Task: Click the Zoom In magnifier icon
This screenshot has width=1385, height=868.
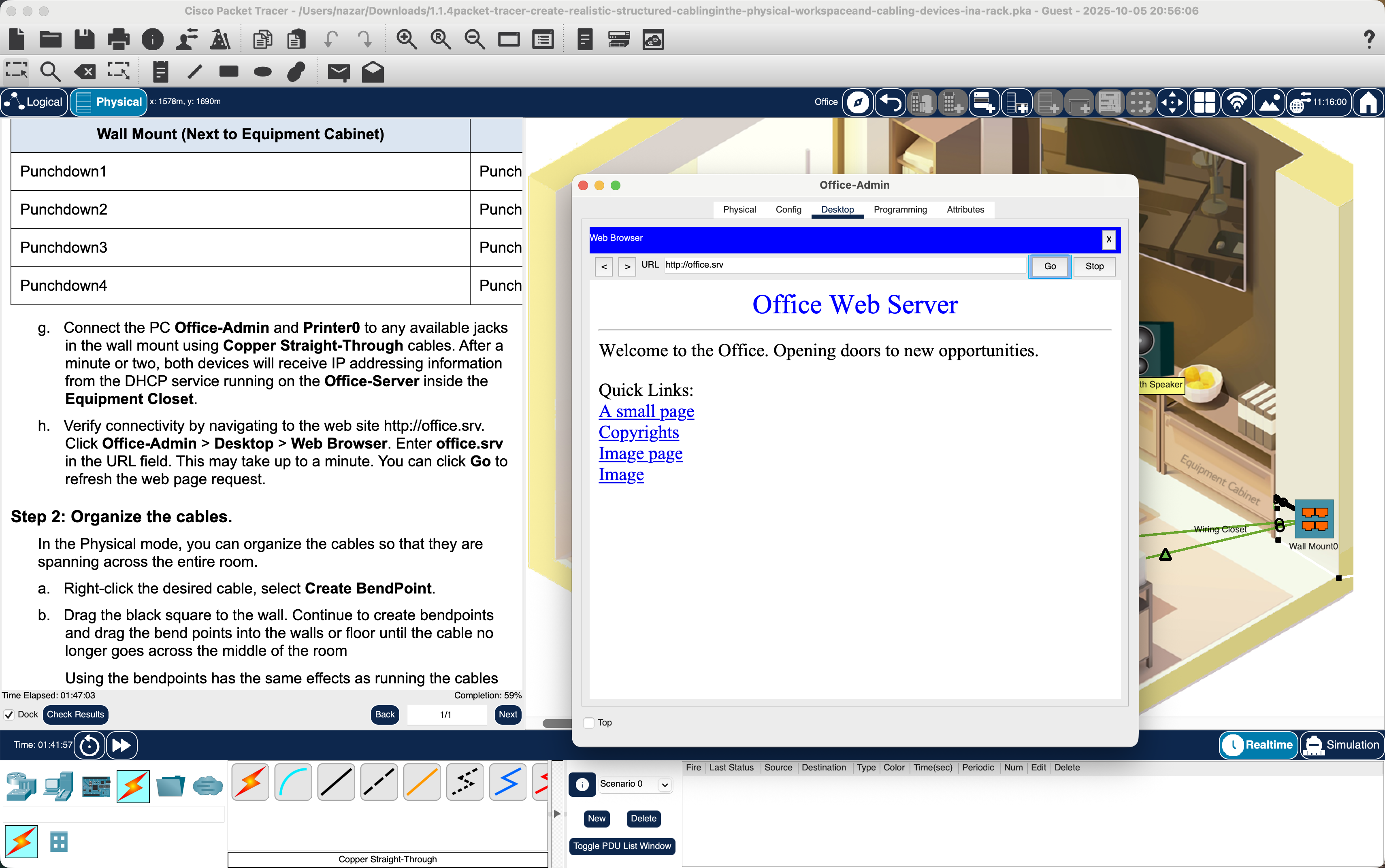Action: 407,39
